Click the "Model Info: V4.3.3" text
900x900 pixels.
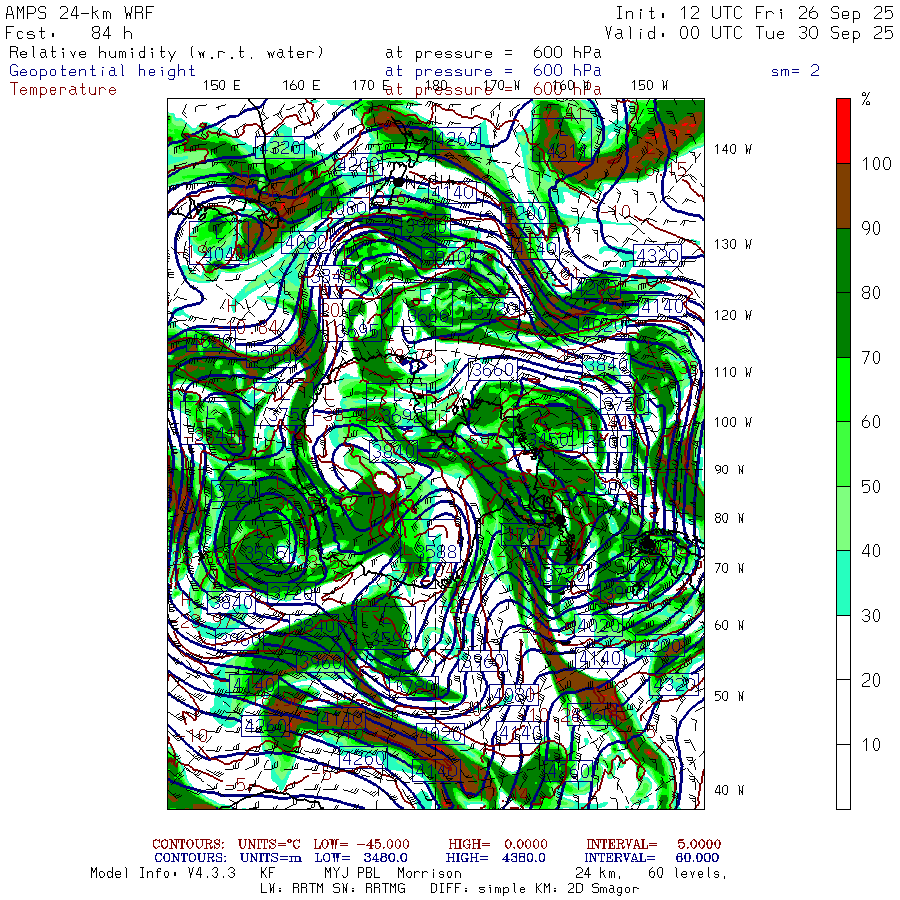tap(163, 873)
